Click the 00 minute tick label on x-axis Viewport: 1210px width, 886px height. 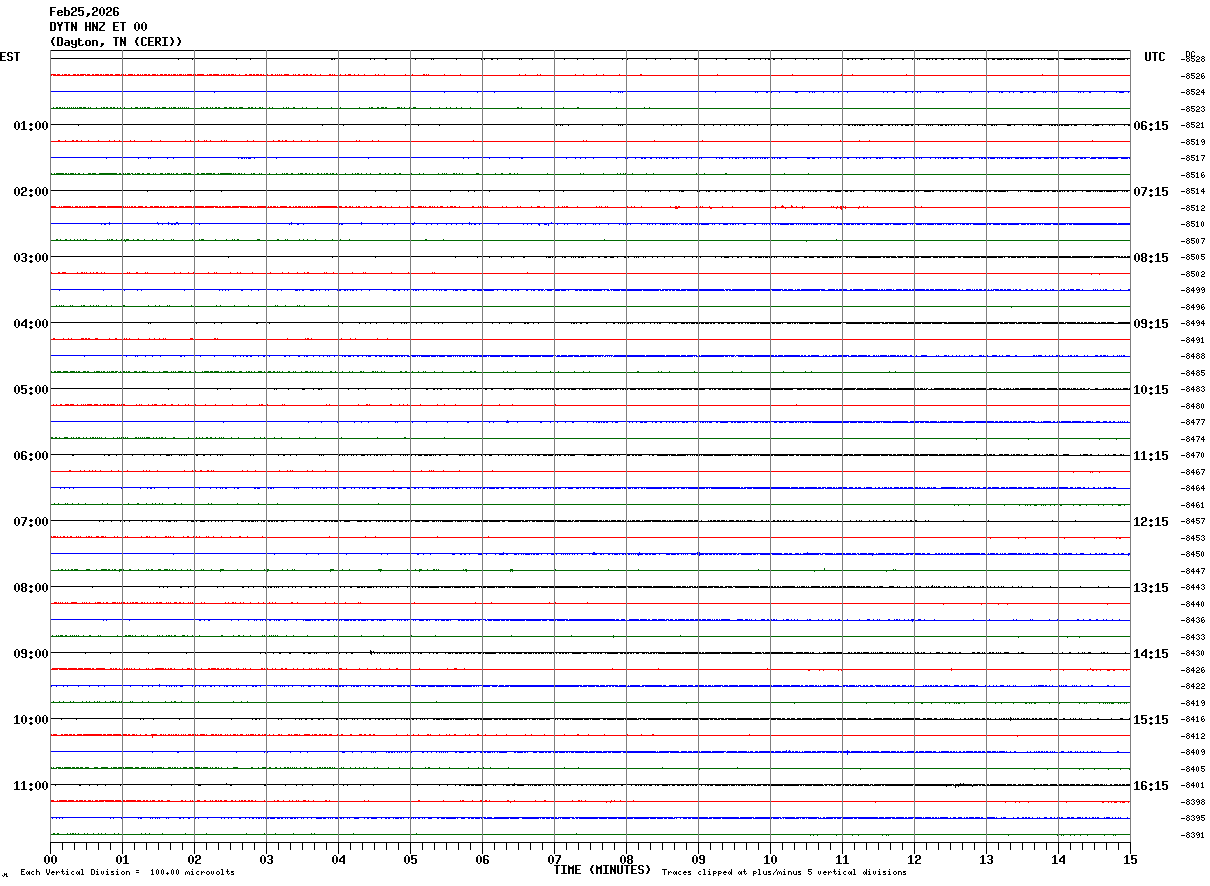click(51, 859)
